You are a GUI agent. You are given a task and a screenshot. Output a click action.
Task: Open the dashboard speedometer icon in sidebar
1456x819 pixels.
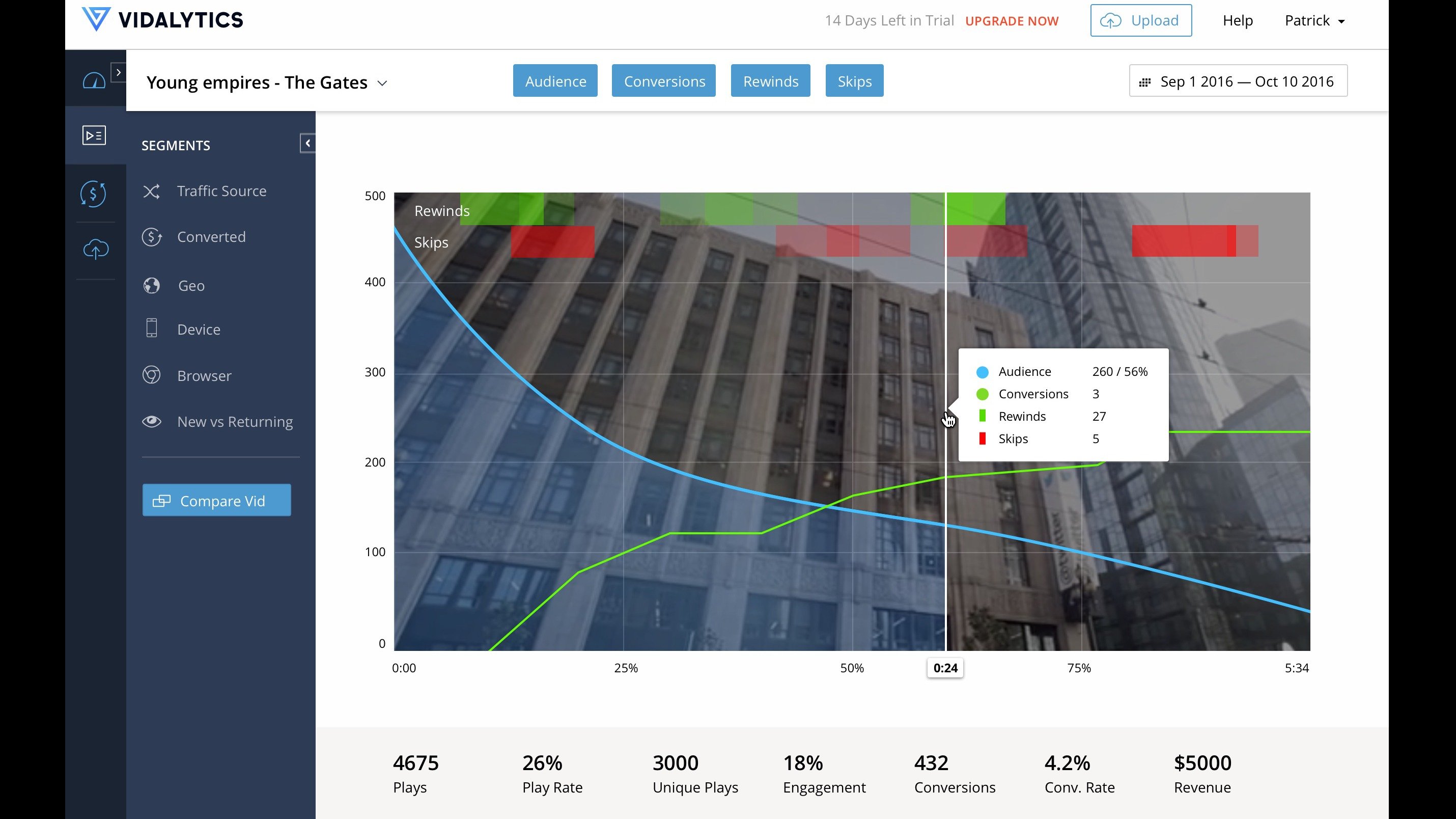coord(94,81)
